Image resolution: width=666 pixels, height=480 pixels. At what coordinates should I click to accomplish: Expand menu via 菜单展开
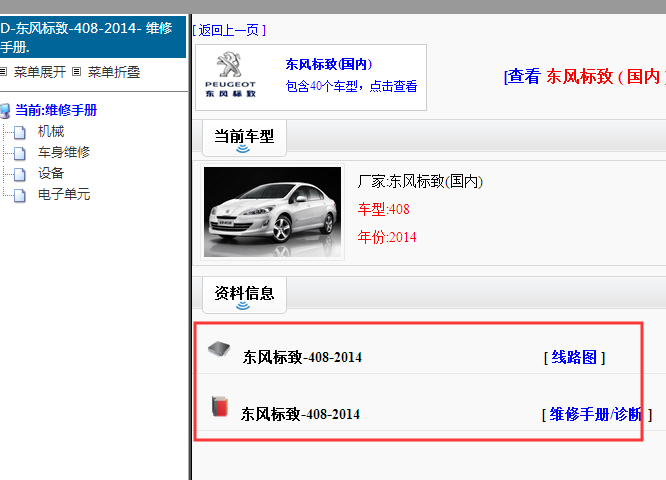point(40,72)
